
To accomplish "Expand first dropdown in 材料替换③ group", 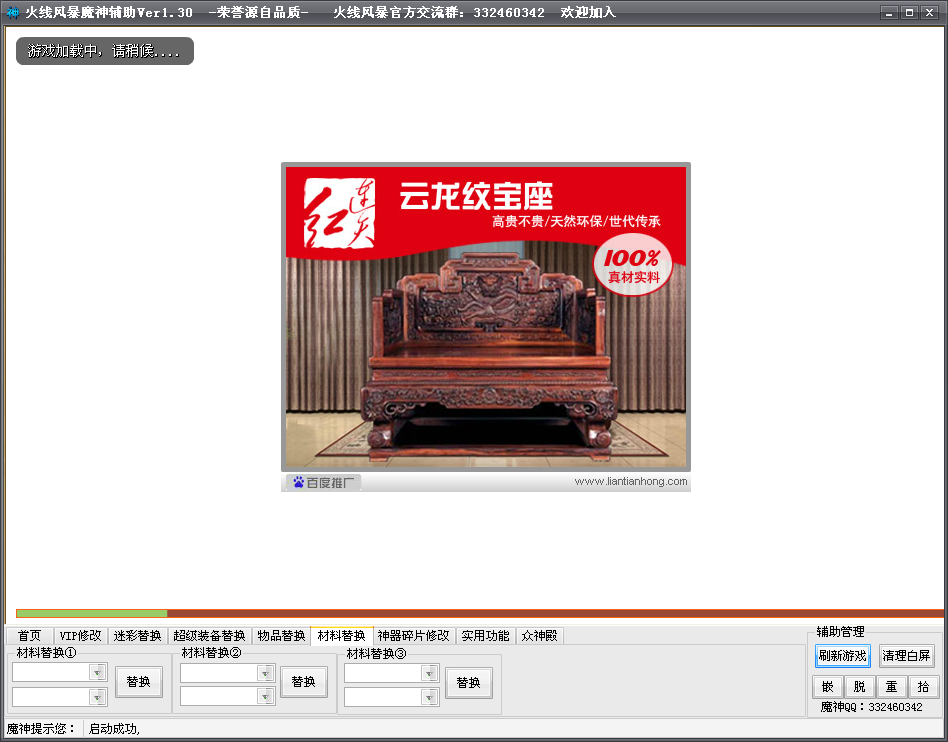I will [429, 673].
